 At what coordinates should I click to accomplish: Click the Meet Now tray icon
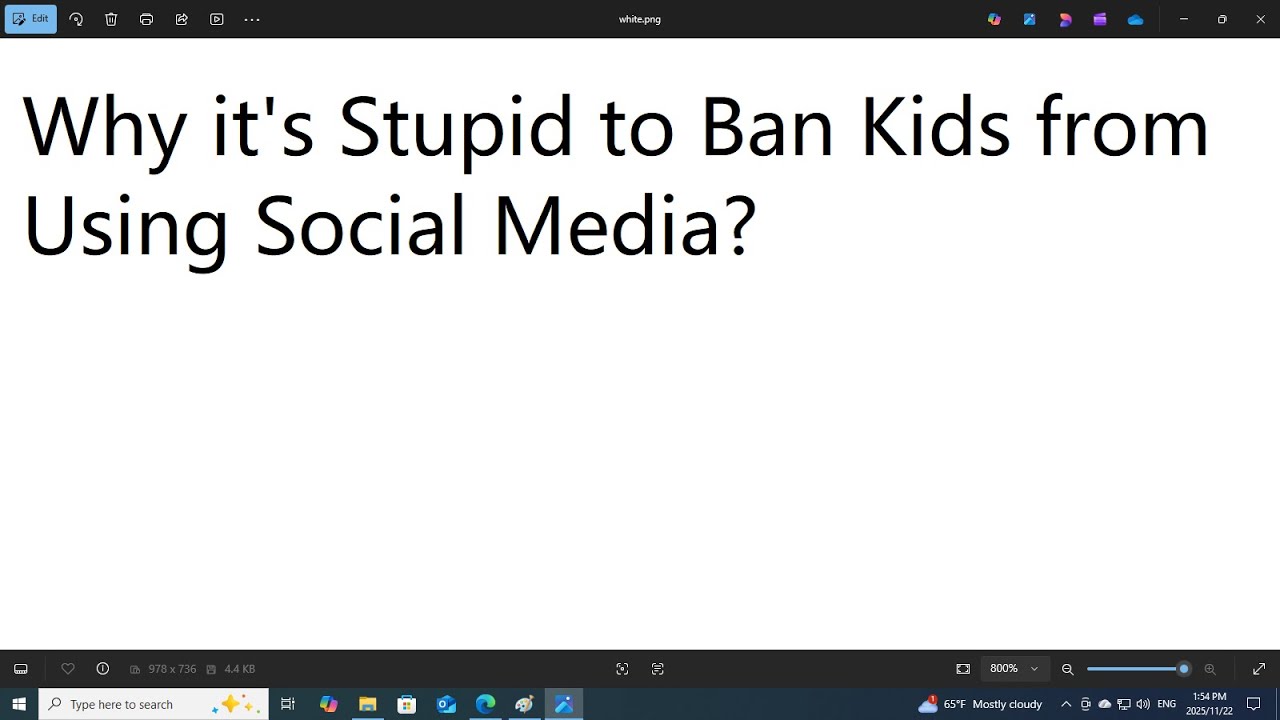[1086, 704]
